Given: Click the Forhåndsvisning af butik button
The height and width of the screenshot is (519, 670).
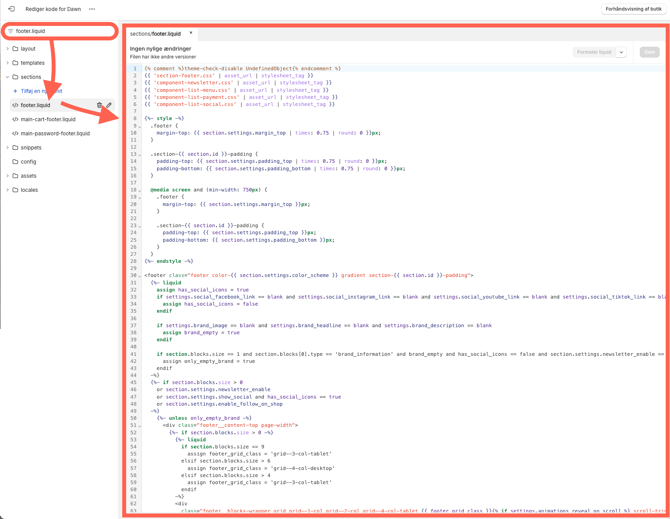Looking at the screenshot, I should pos(633,9).
